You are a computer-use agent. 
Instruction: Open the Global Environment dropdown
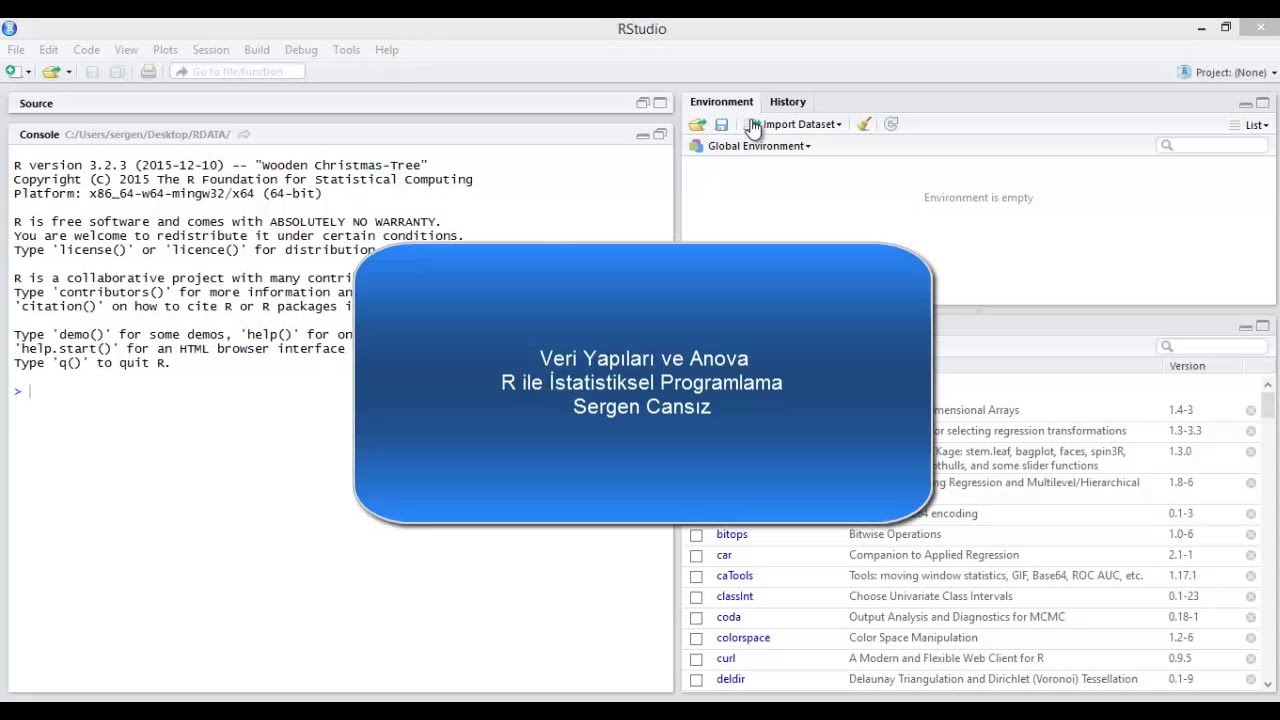point(759,146)
